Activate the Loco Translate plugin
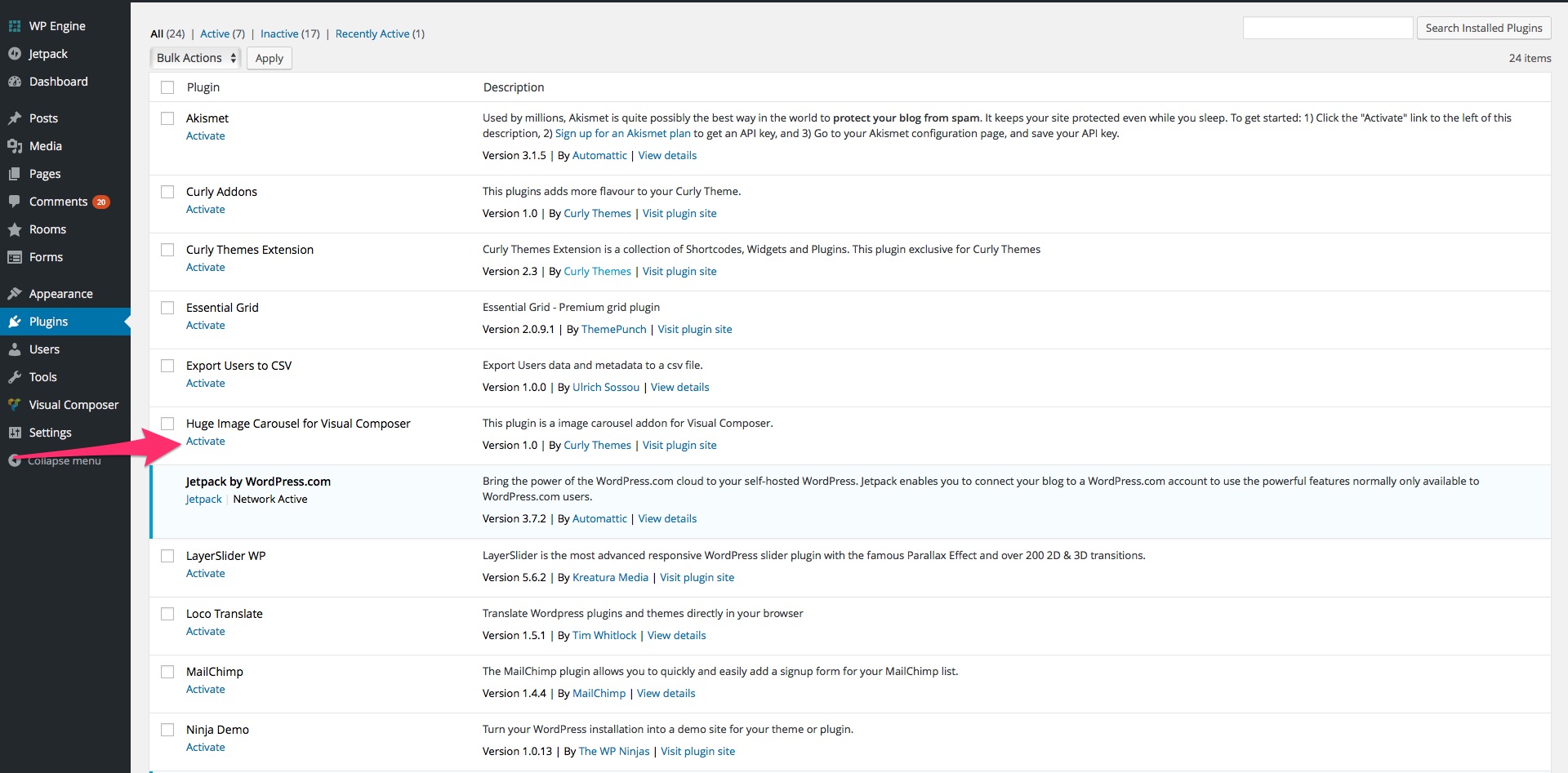The image size is (1568, 773). [206, 632]
